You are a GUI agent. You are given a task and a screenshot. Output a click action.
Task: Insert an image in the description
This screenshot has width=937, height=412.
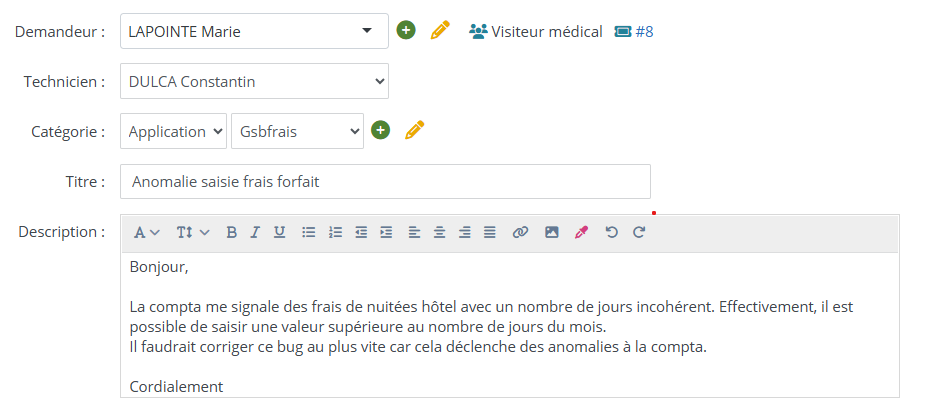coord(551,232)
